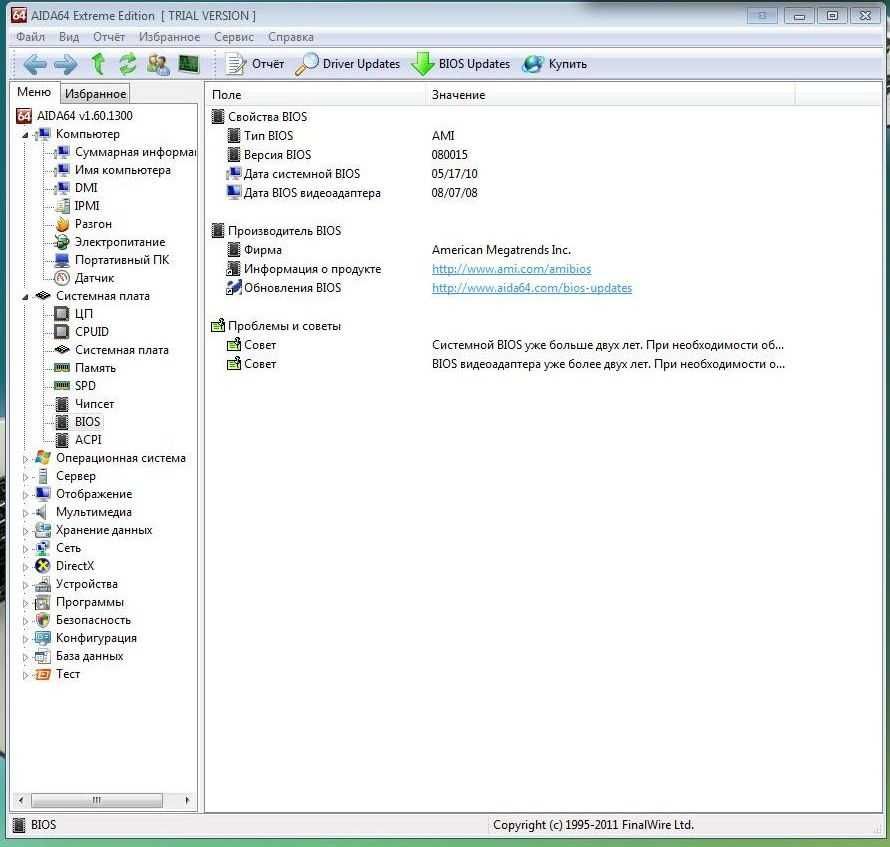This screenshot has height=847, width=890.
Task: Open the Файл menu
Action: pos(31,37)
